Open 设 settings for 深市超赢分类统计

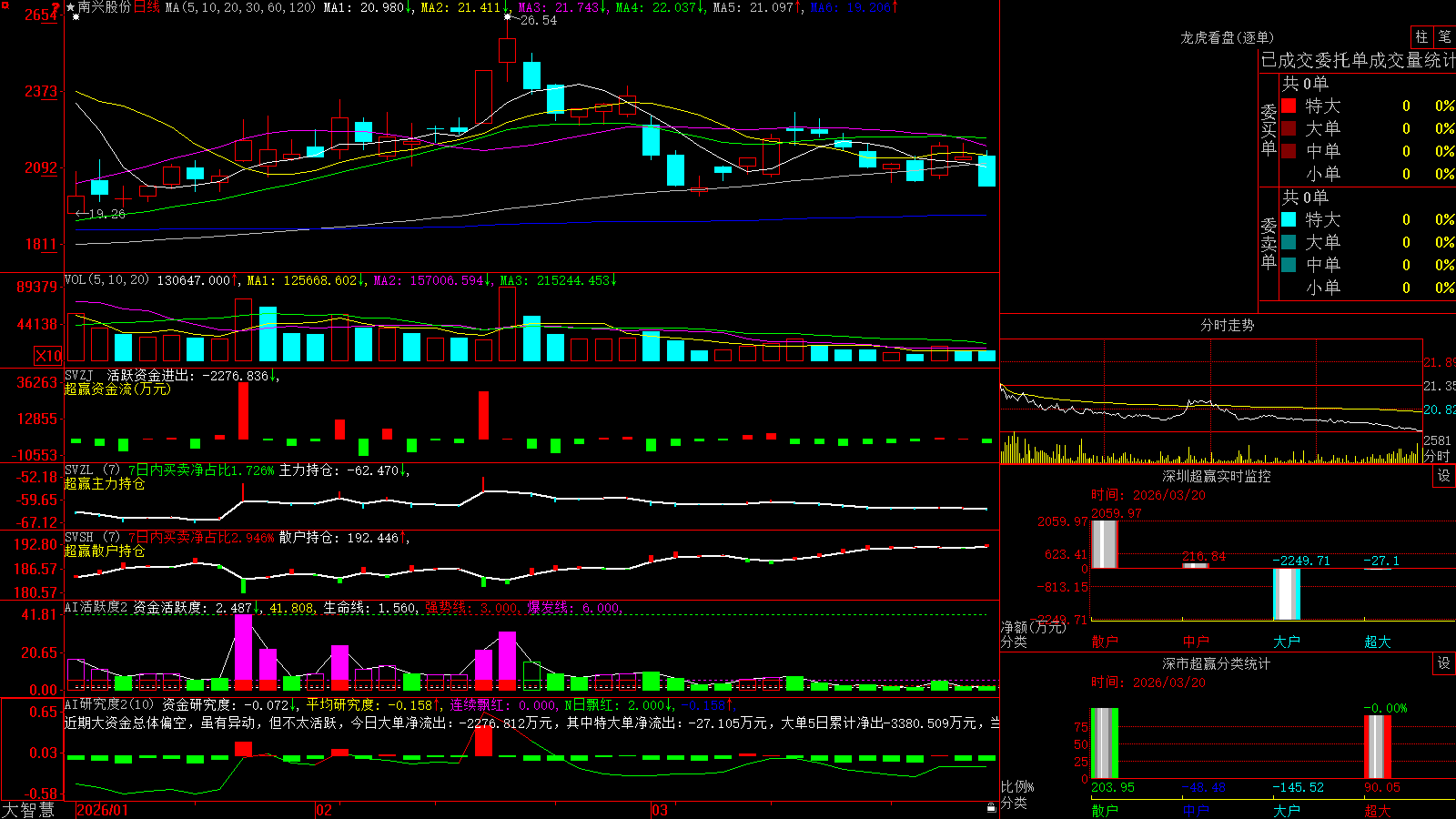(x=1444, y=663)
